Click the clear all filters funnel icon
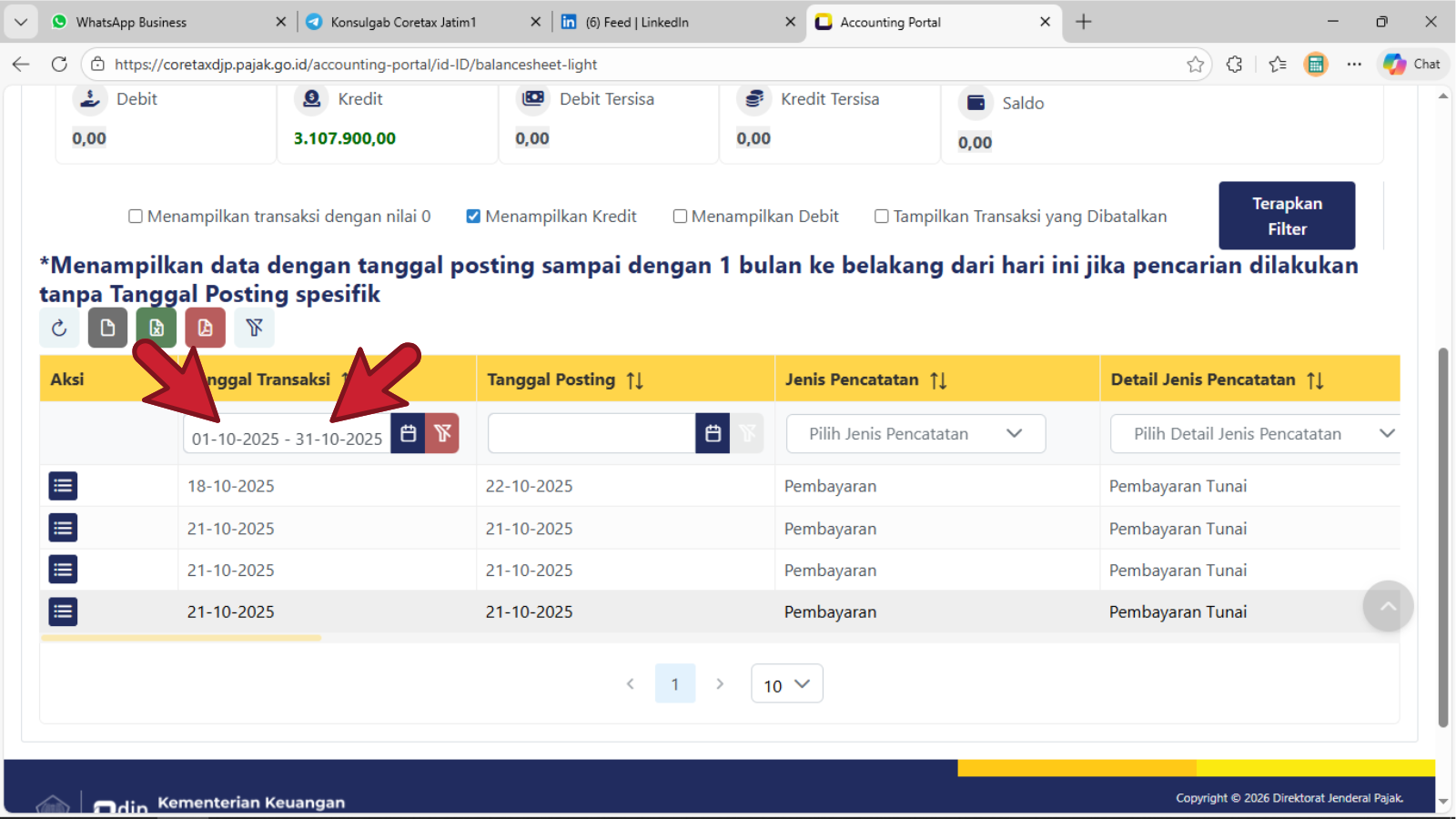 tap(254, 328)
